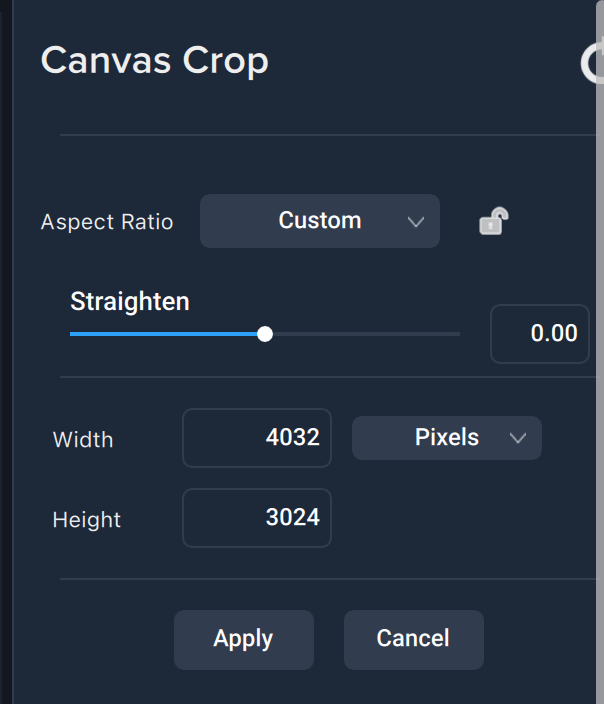Click the Straighten angle value field showing 0.00

click(540, 334)
